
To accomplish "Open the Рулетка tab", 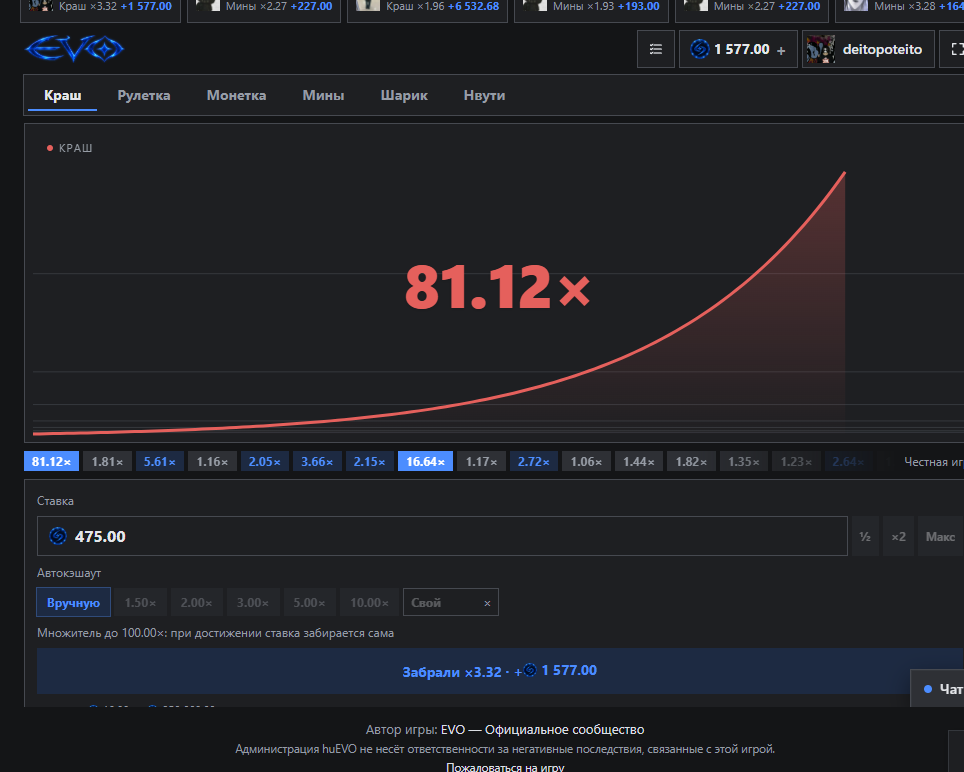I will tap(144, 95).
